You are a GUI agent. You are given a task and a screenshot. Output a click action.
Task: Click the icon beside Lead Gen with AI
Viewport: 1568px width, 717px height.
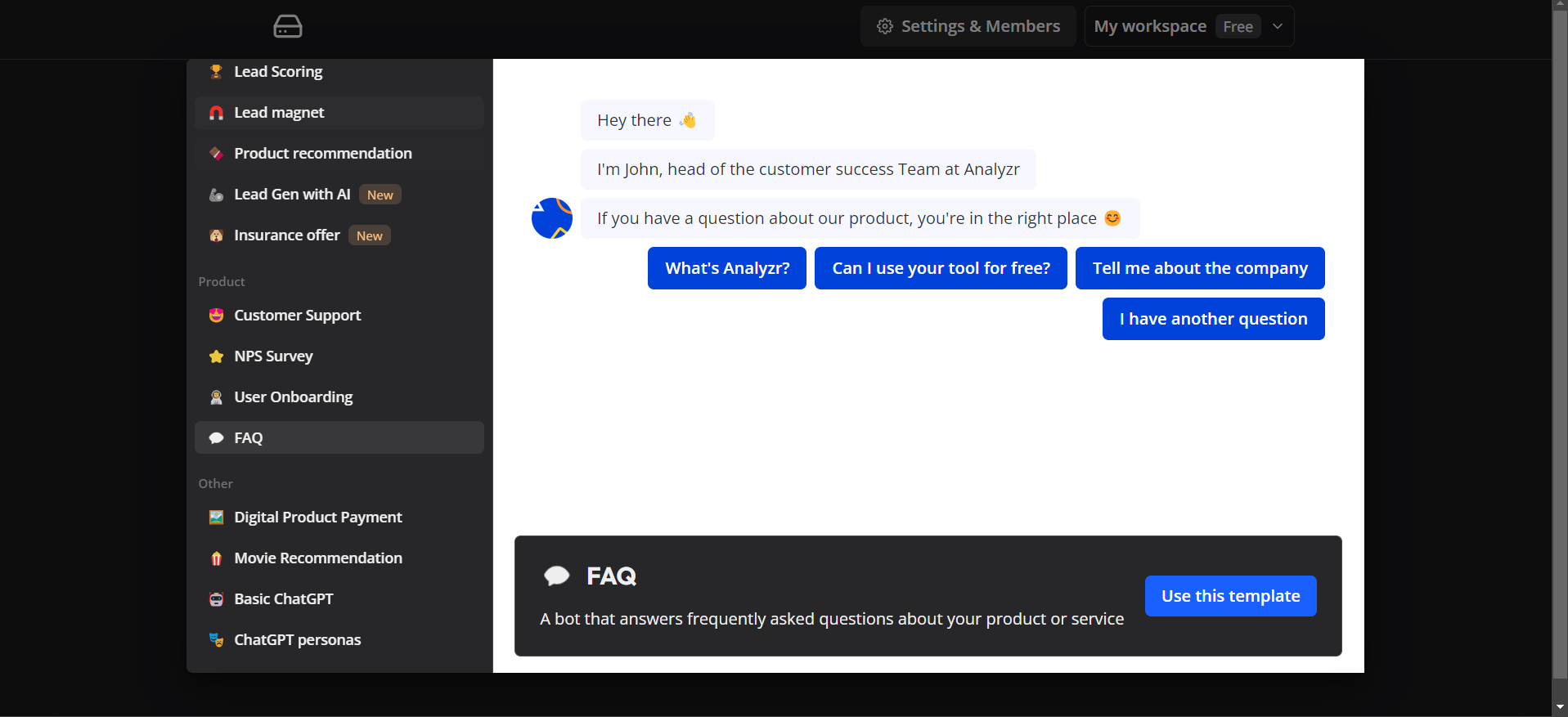pos(216,195)
